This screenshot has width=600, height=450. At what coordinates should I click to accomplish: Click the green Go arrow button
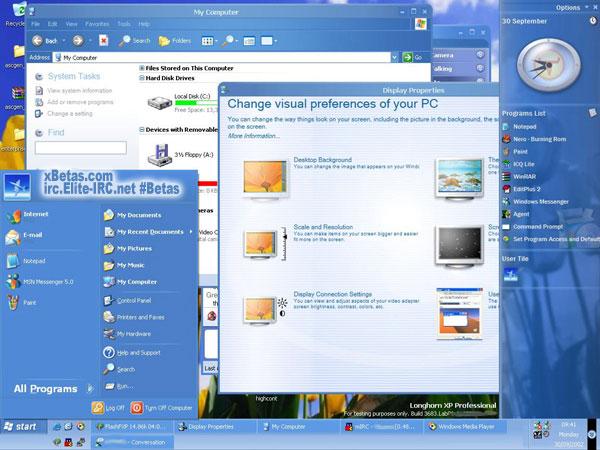coord(407,58)
